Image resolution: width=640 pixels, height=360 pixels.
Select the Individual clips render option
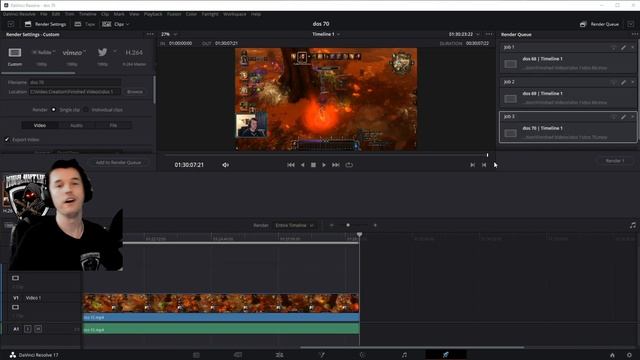pyautogui.click(x=86, y=110)
